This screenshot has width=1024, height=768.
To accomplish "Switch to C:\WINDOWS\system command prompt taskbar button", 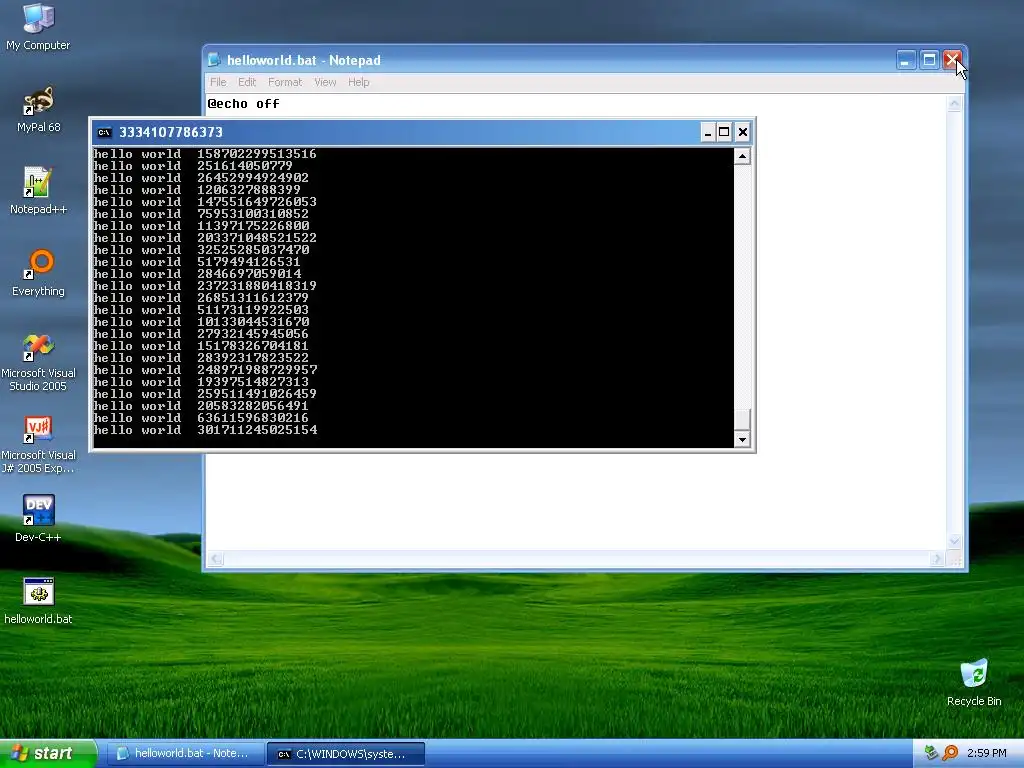I will [346, 754].
